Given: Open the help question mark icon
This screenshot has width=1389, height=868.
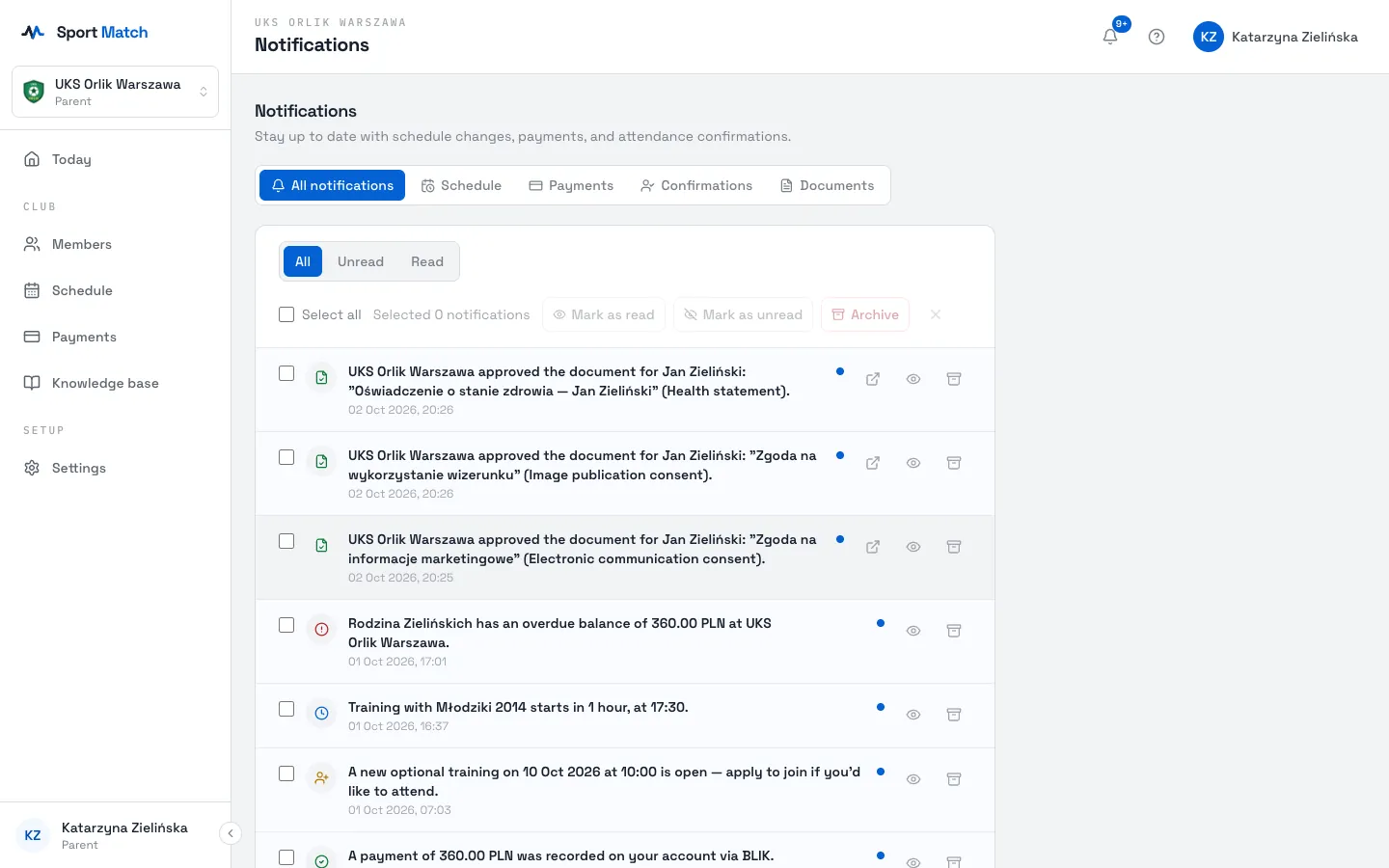Looking at the screenshot, I should click(1157, 37).
